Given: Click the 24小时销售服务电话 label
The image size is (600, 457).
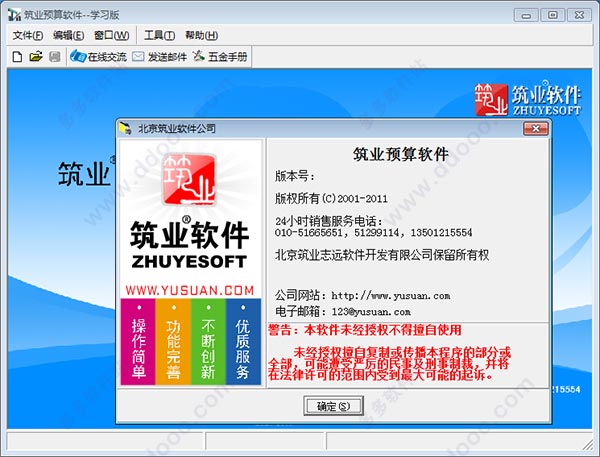Looking at the screenshot, I should pyautogui.click(x=329, y=221).
